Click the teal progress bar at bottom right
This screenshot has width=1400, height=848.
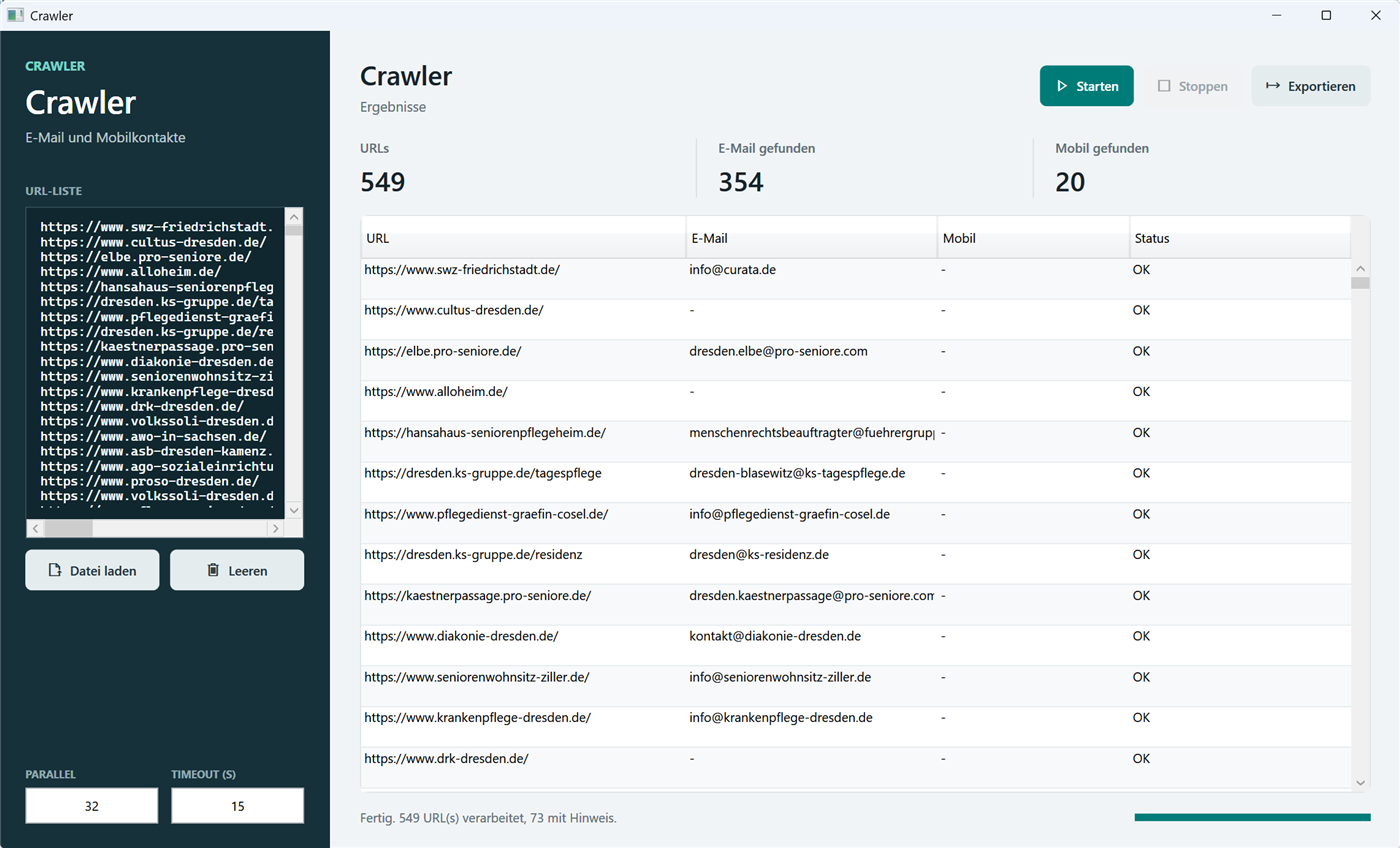(1252, 818)
